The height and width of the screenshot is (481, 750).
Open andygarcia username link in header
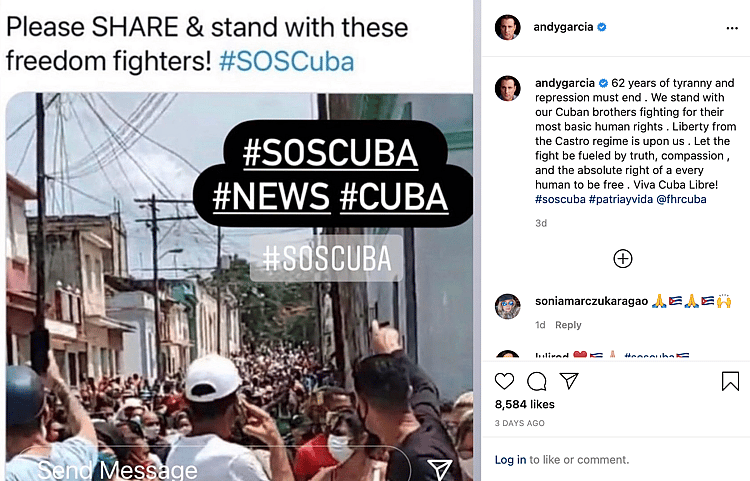point(563,27)
